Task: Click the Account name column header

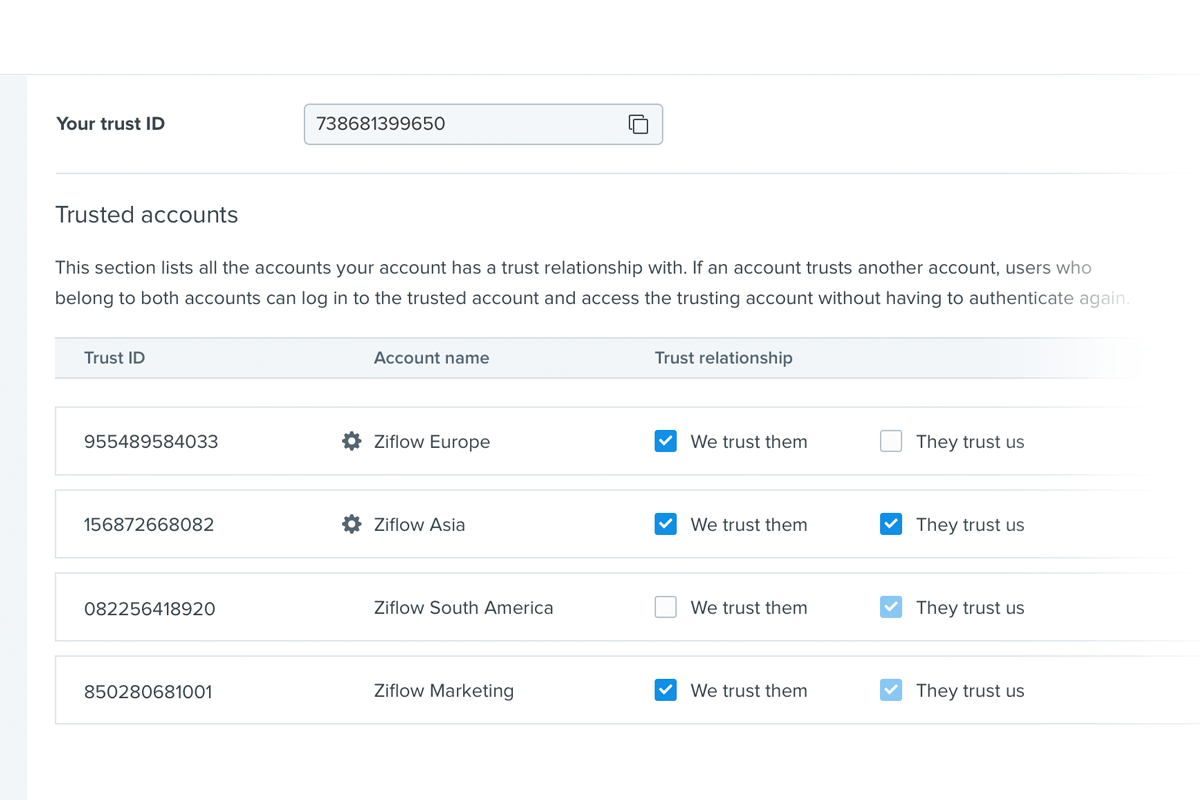Action: (x=431, y=358)
